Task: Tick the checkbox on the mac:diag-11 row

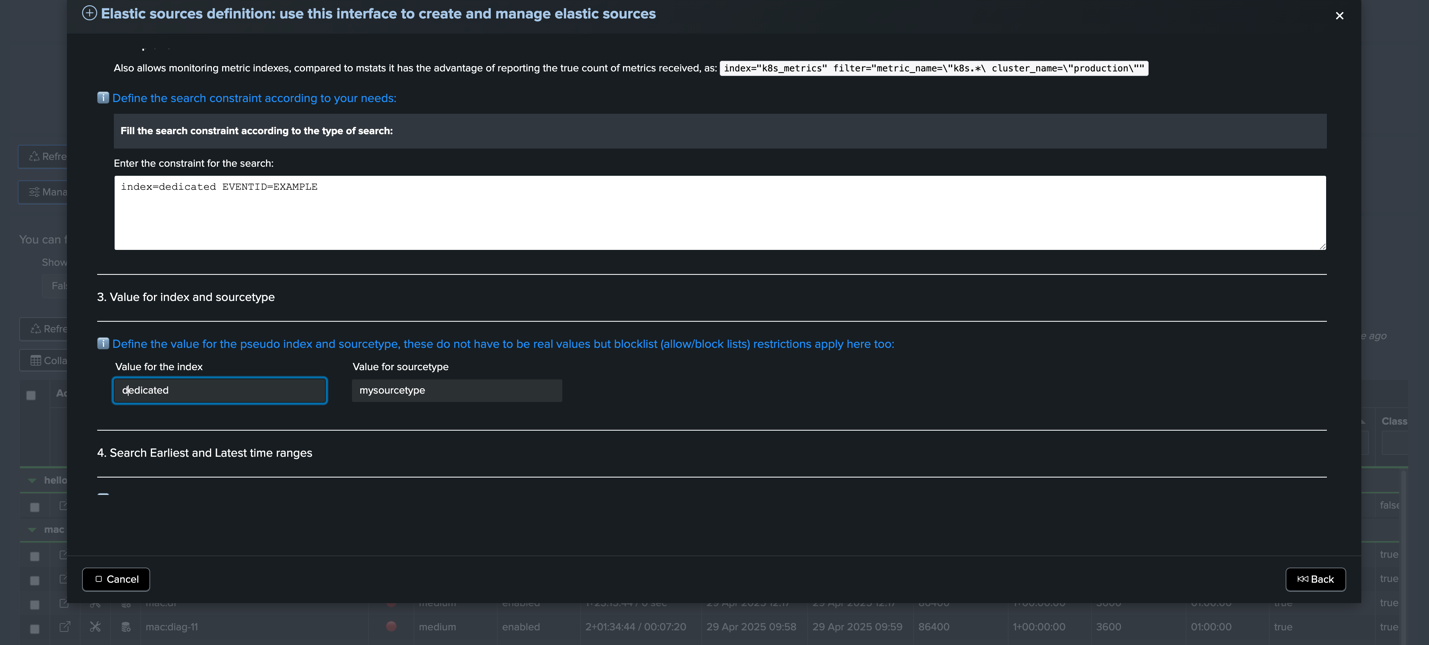Action: click(x=34, y=626)
